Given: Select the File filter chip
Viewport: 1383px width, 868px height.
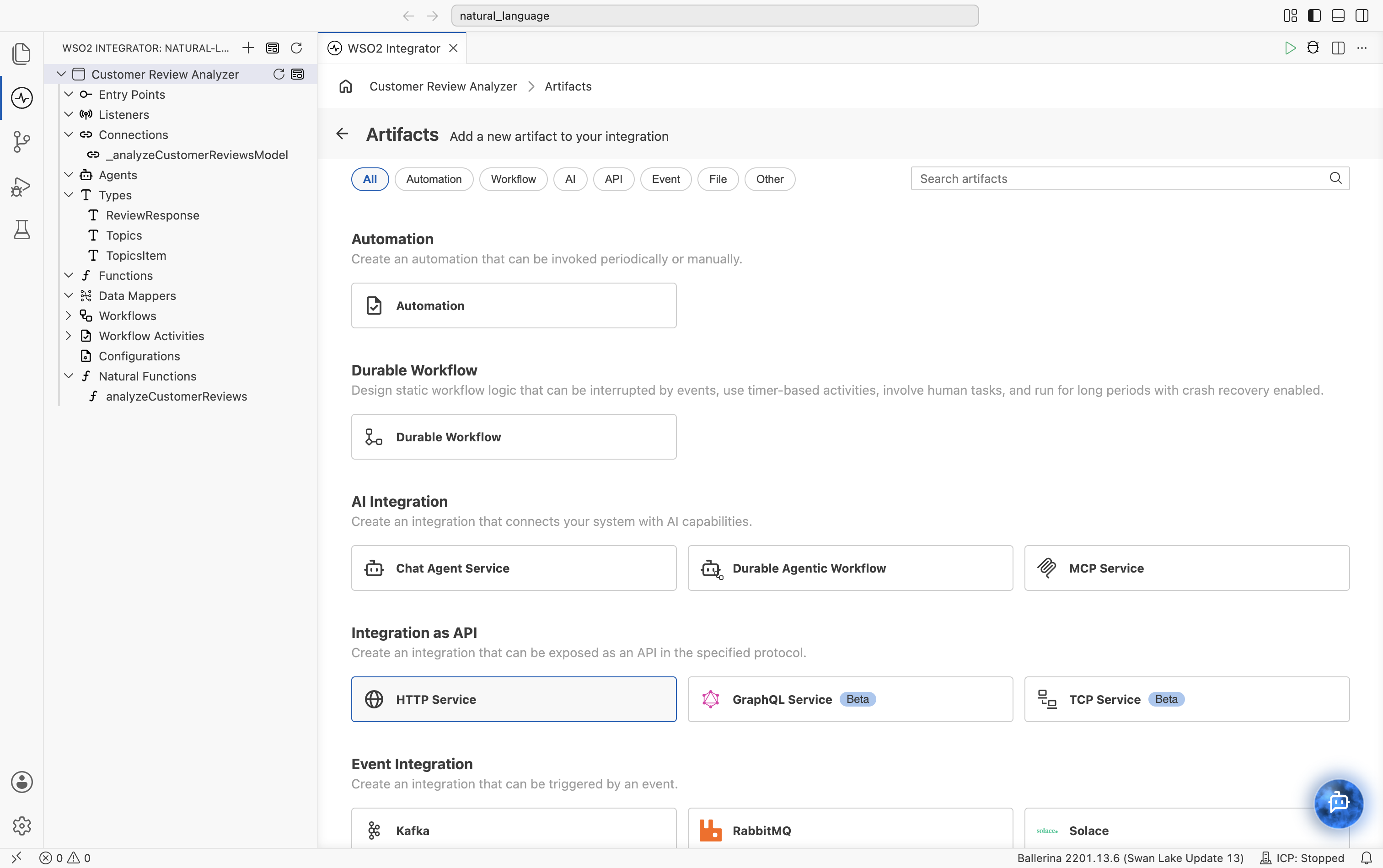Looking at the screenshot, I should click(x=718, y=179).
